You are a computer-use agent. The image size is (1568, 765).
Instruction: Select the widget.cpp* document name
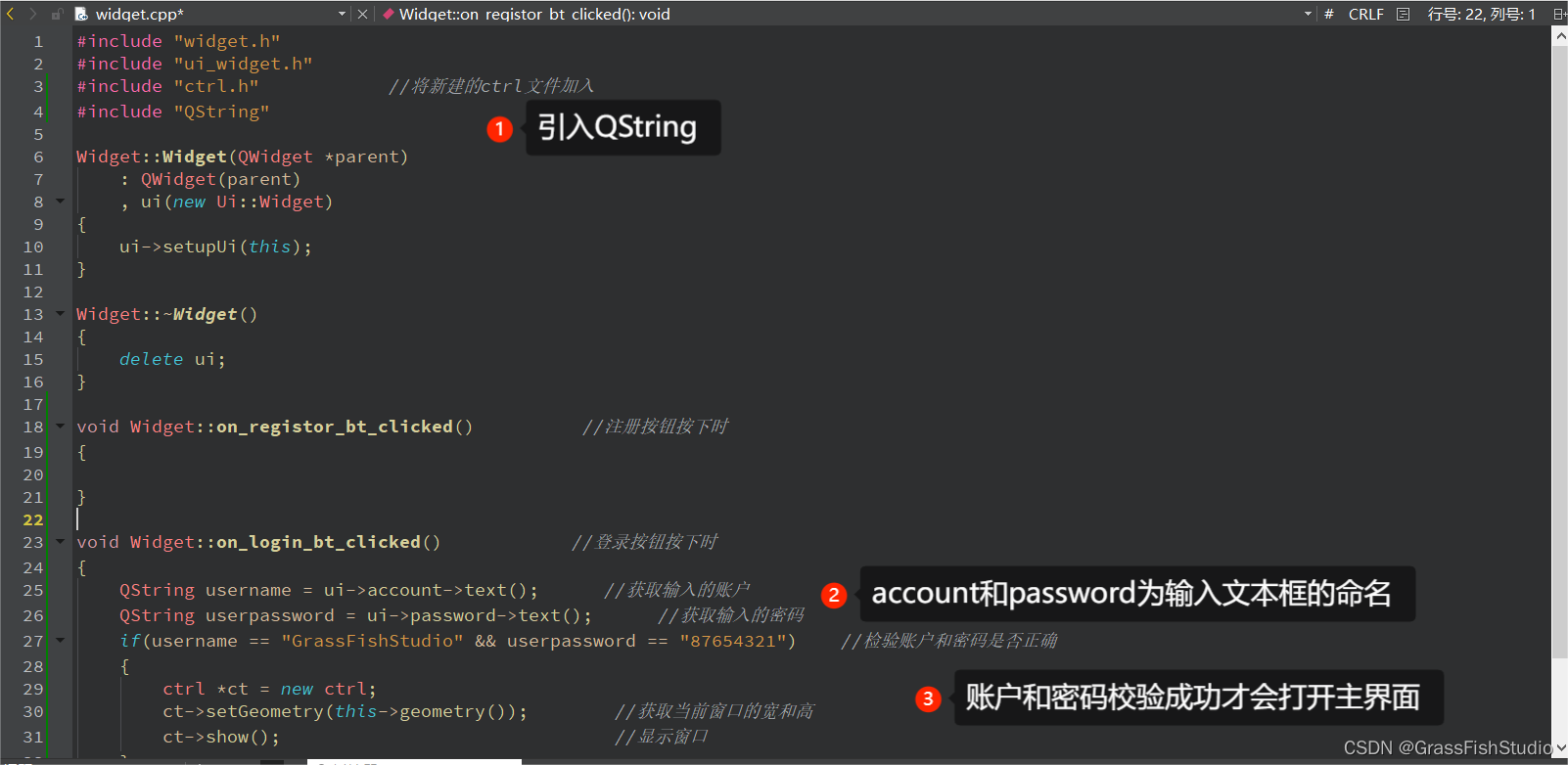pyautogui.click(x=140, y=14)
